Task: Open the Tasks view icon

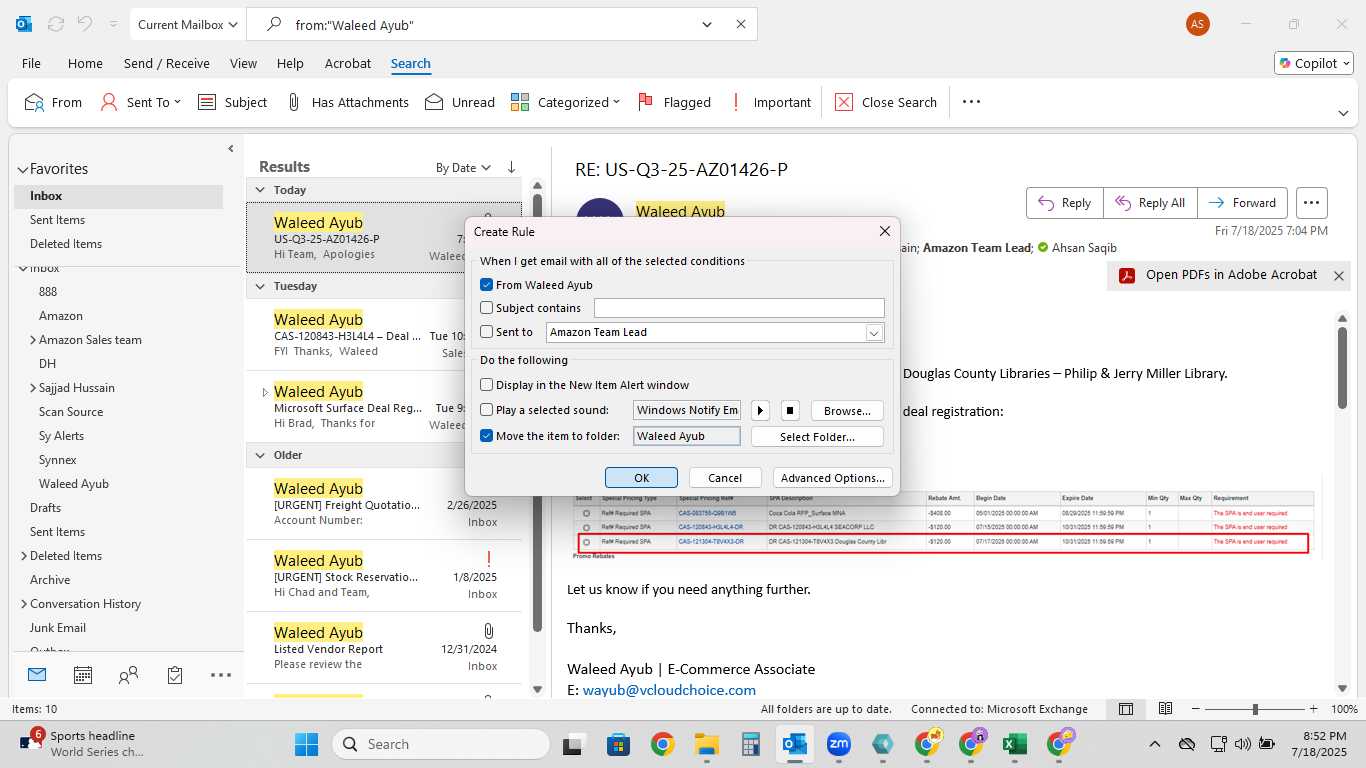Action: tap(175, 675)
